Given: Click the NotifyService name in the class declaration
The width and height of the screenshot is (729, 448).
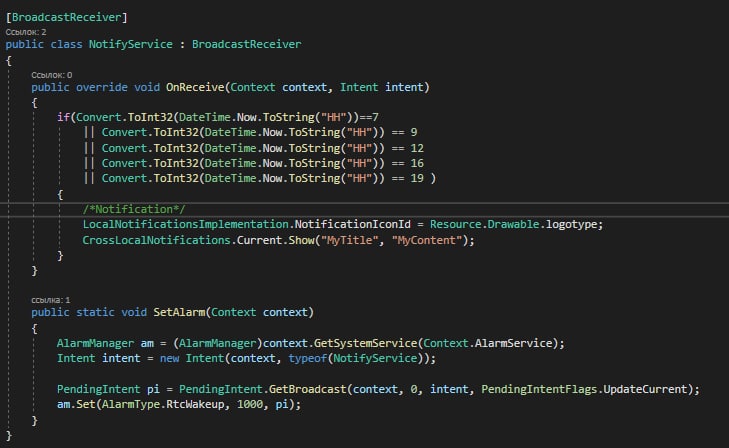Looking at the screenshot, I should click(131, 45).
